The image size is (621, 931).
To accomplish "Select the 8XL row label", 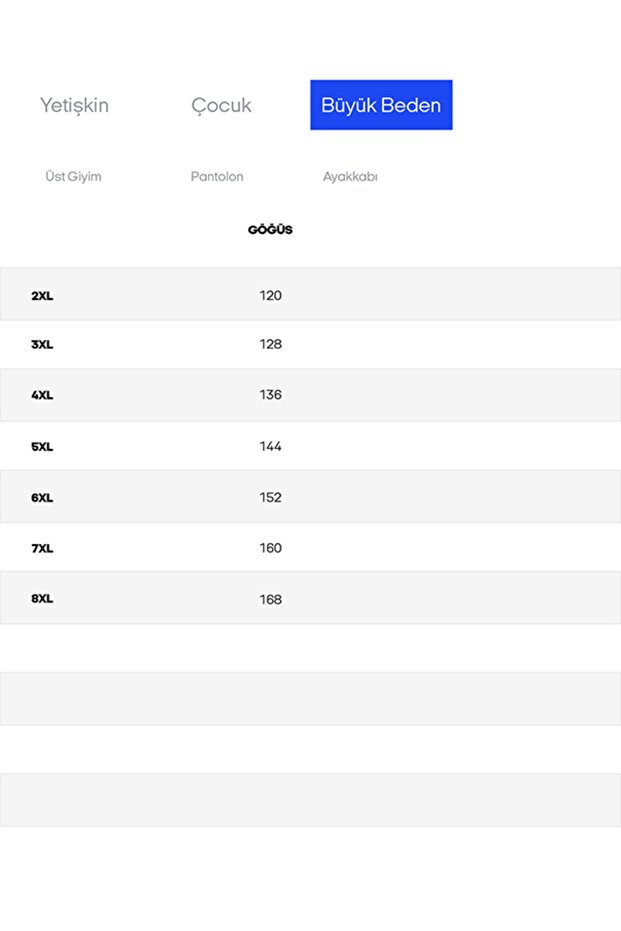I will pyautogui.click(x=42, y=599).
